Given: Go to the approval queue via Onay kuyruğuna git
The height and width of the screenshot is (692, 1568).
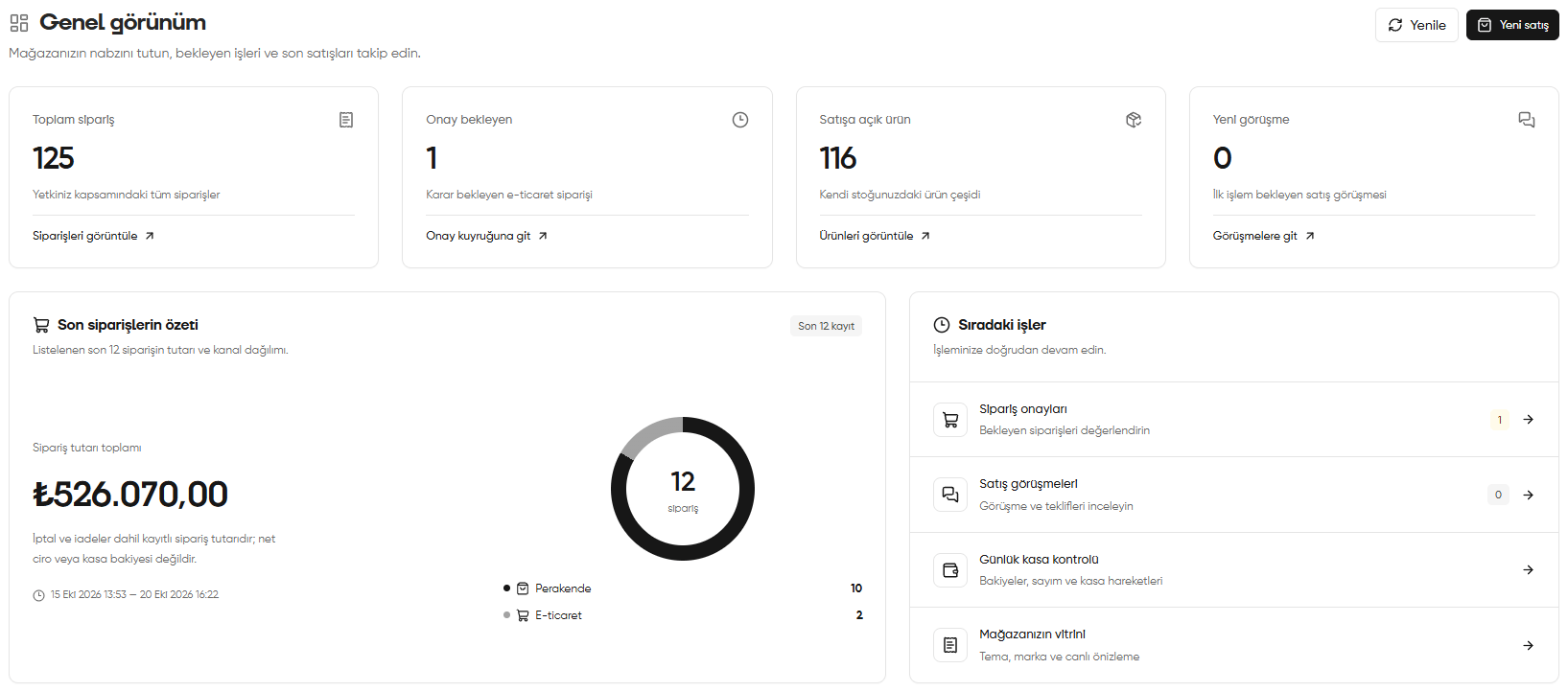Looking at the screenshot, I should (x=486, y=236).
